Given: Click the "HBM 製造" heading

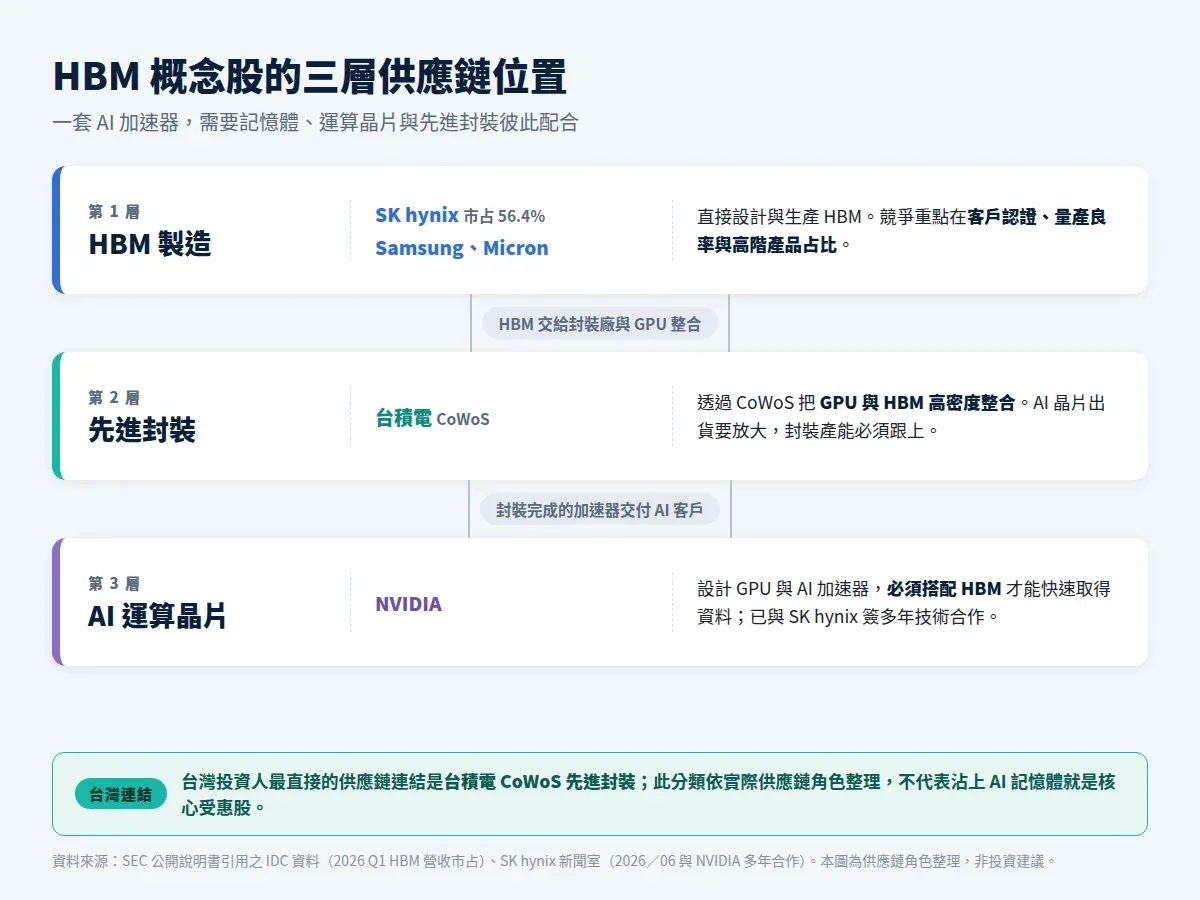Looking at the screenshot, I should [150, 244].
